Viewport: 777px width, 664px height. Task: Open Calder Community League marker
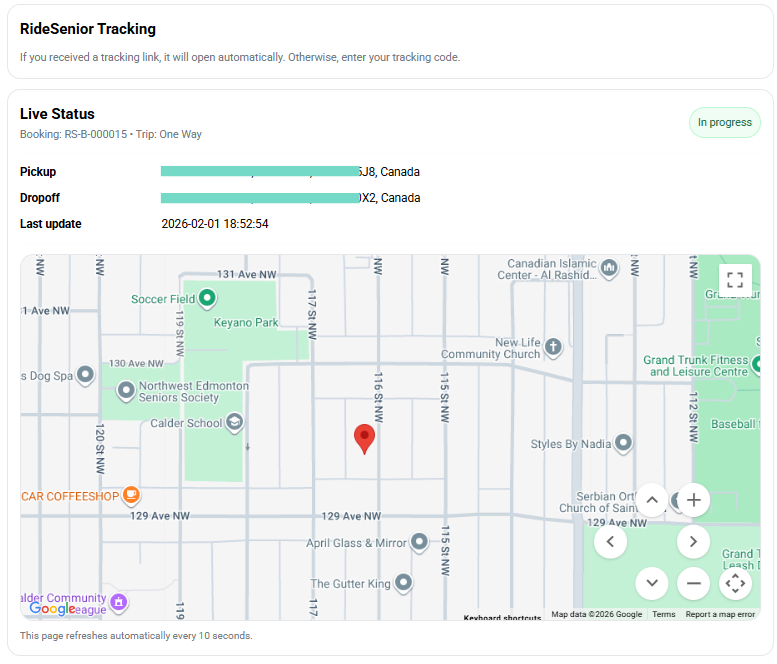(x=118, y=602)
